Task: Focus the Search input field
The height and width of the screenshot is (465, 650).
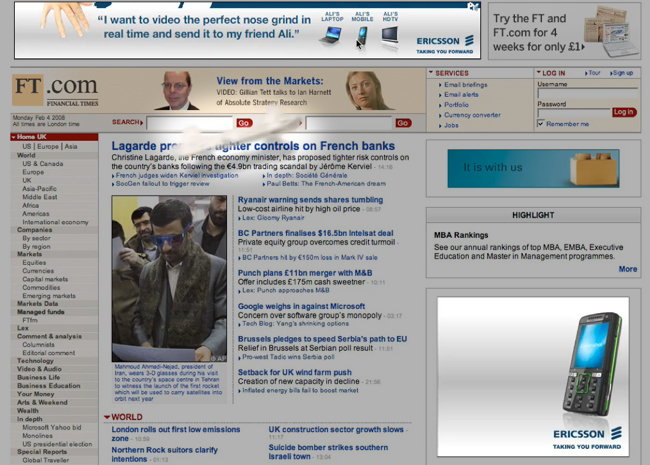Action: pos(189,123)
